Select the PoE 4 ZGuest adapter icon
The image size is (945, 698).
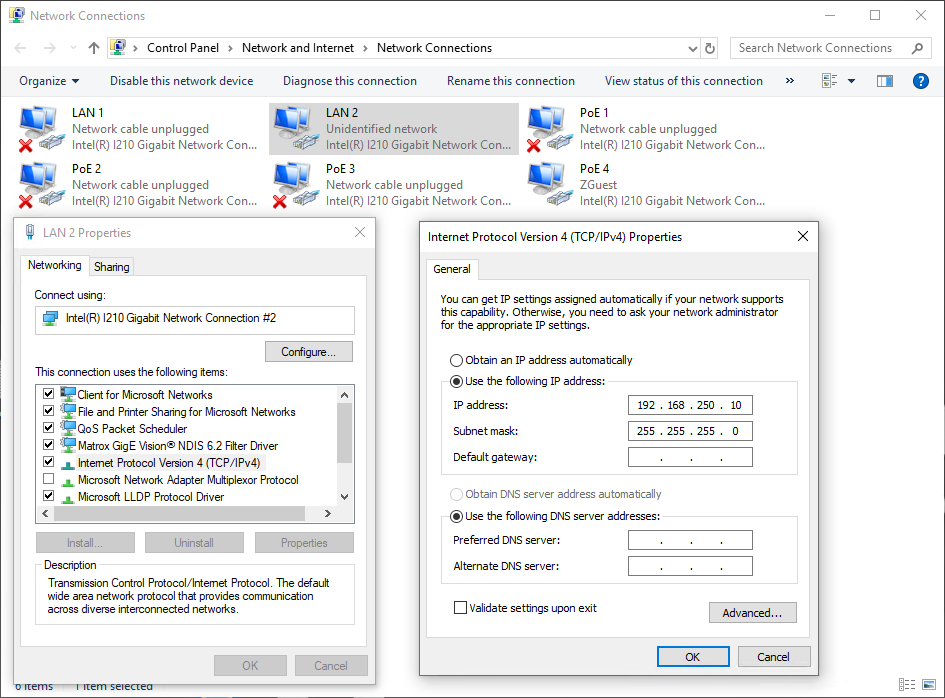548,184
